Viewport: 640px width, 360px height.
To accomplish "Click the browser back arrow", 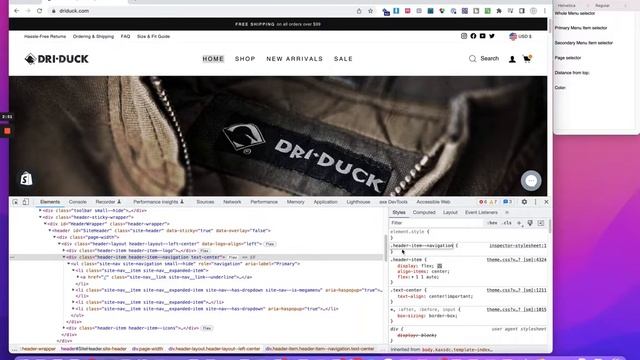I will click(x=16, y=11).
